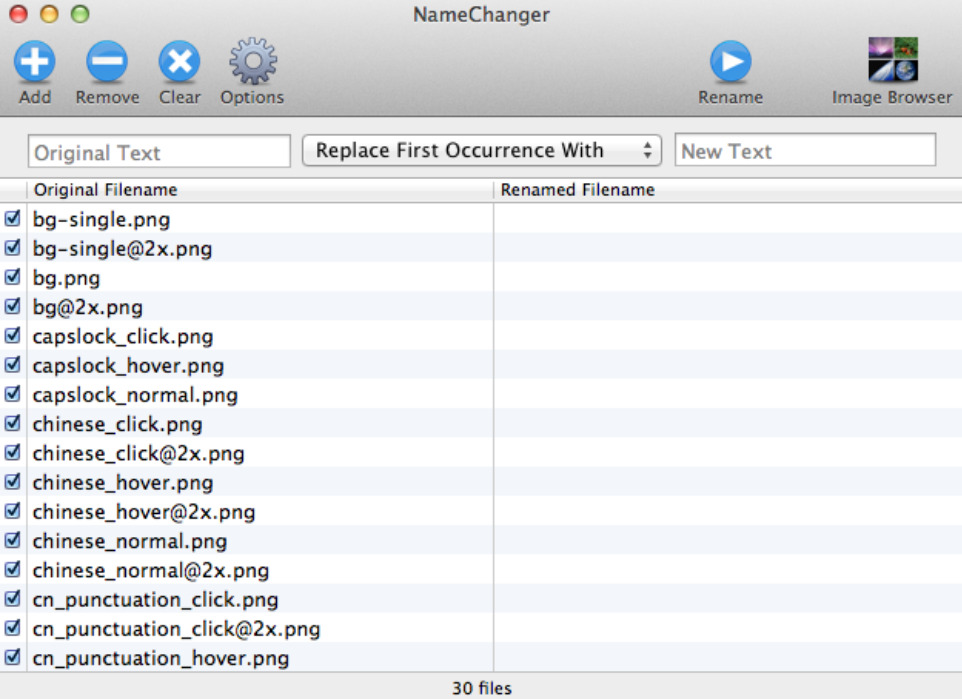This screenshot has height=699, width=962.
Task: Open the Replace First Occurrence With dropdown
Action: click(x=482, y=151)
